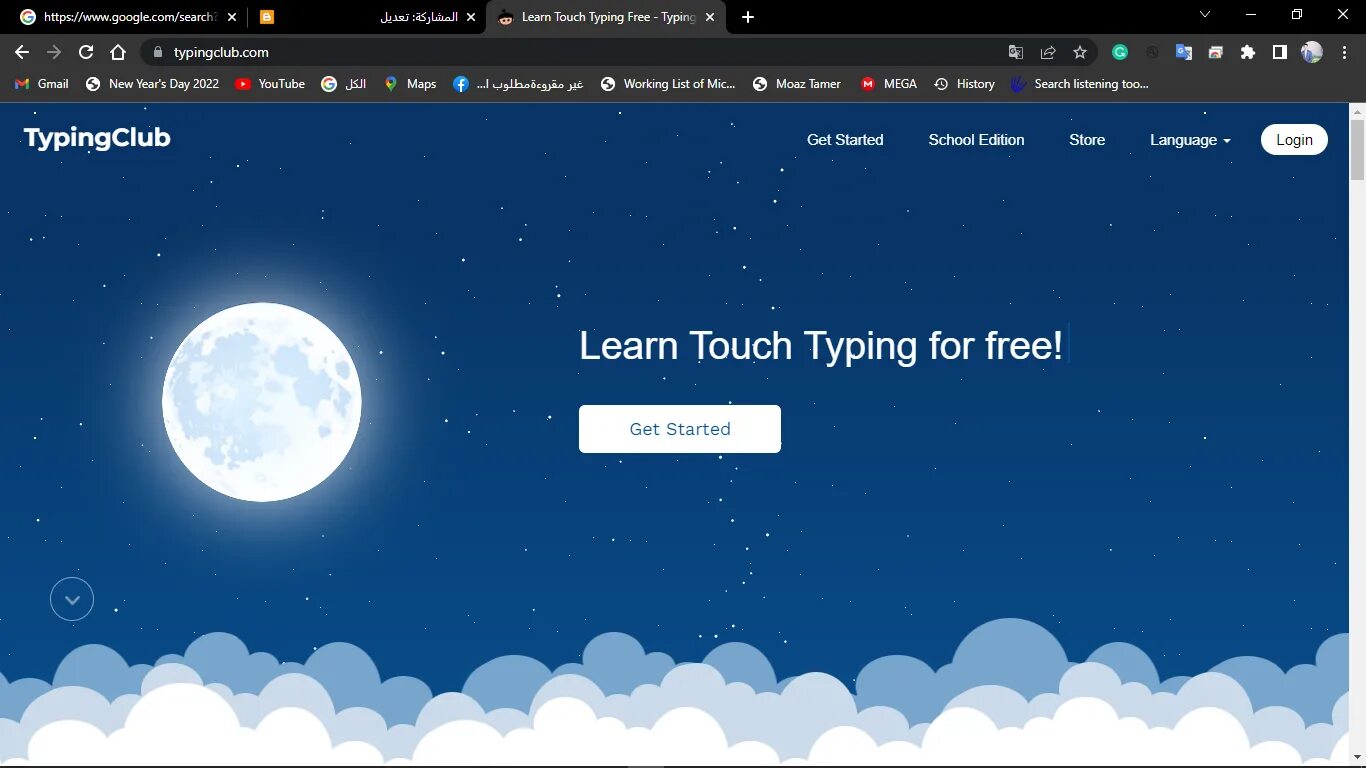Open the Facebook bookmark
1366x768 pixels.
point(518,84)
